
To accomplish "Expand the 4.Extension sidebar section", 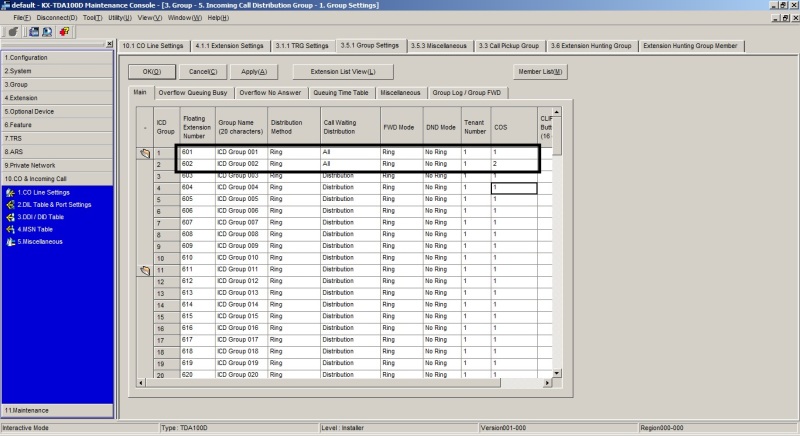I will (57, 98).
